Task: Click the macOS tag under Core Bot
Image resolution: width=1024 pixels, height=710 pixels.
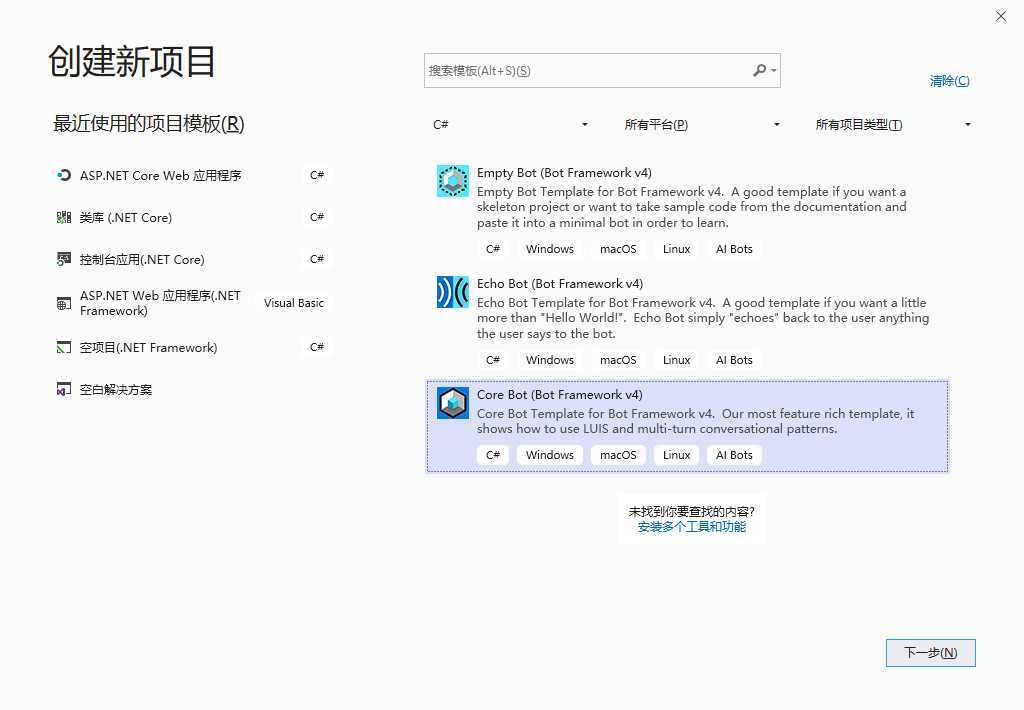Action: [x=618, y=455]
